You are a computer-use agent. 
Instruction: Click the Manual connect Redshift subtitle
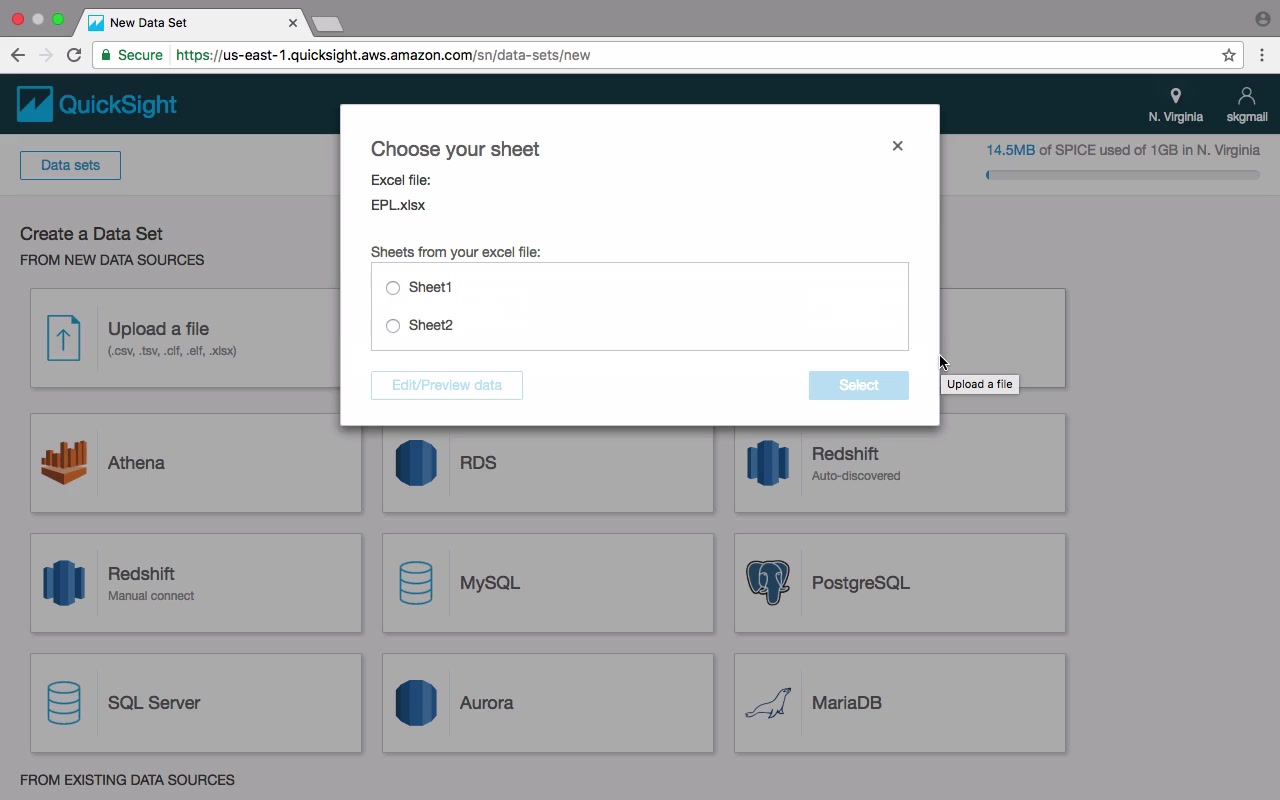(x=151, y=596)
